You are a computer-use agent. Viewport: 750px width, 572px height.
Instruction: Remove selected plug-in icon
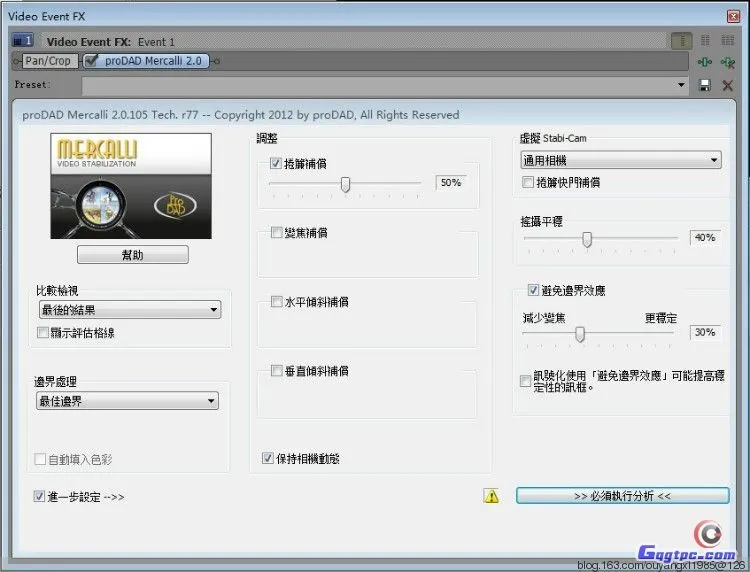pos(728,62)
